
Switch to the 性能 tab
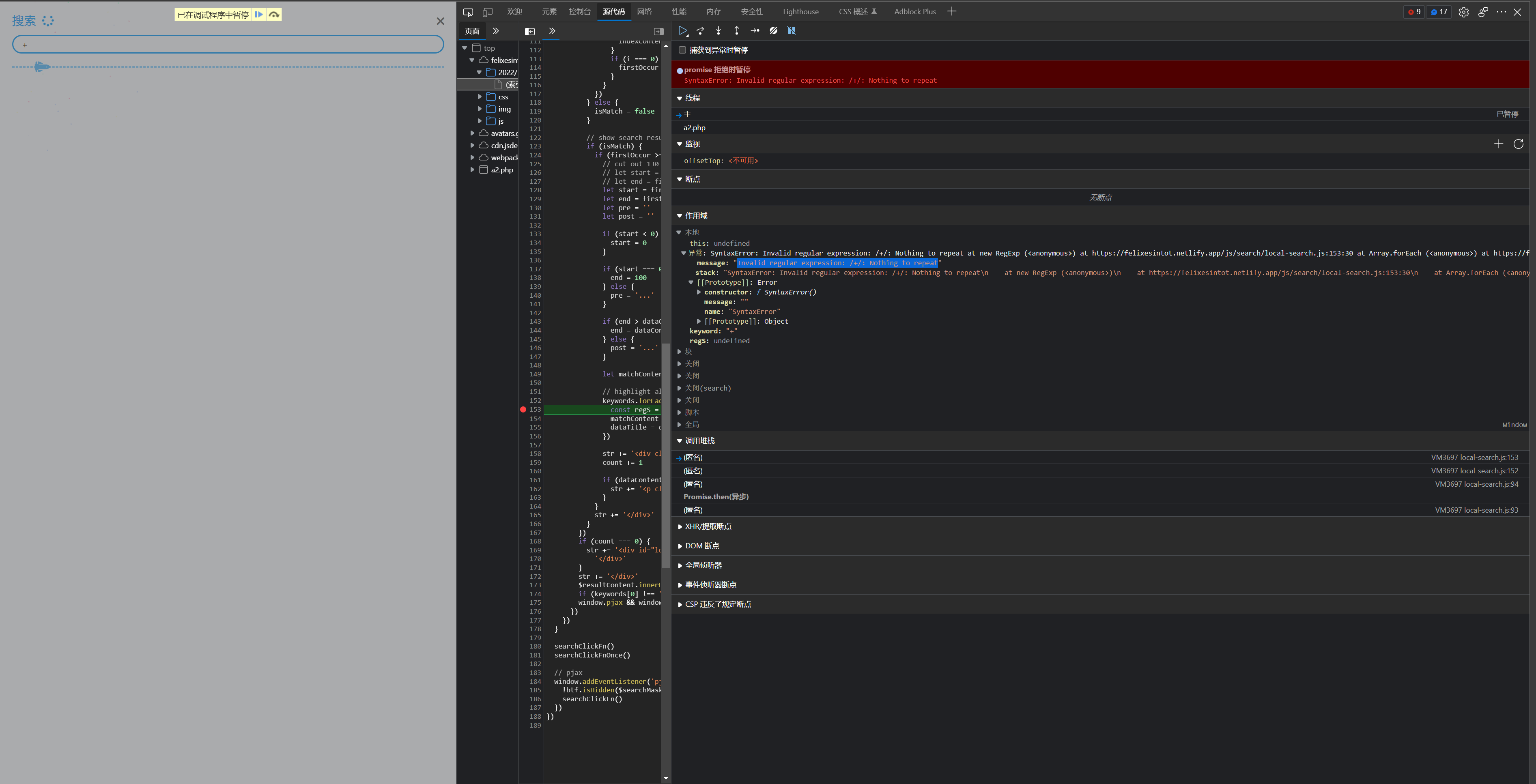tap(679, 12)
